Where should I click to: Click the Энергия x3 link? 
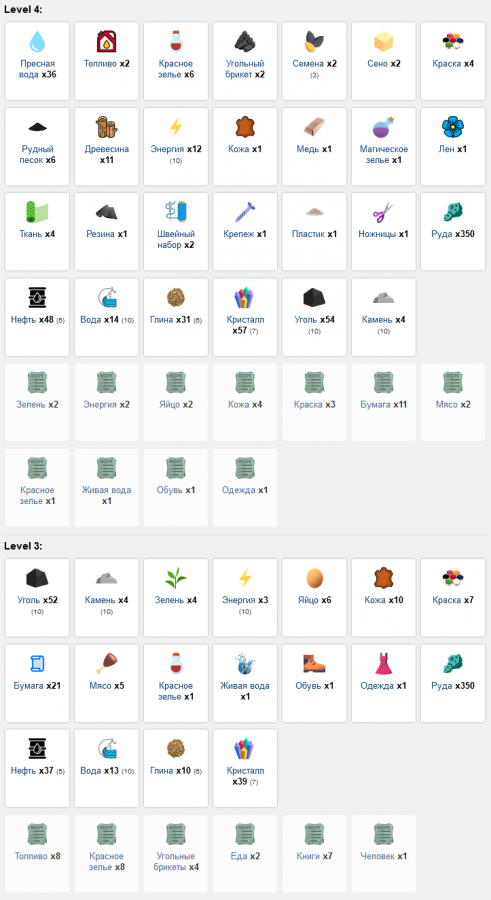(x=245, y=600)
